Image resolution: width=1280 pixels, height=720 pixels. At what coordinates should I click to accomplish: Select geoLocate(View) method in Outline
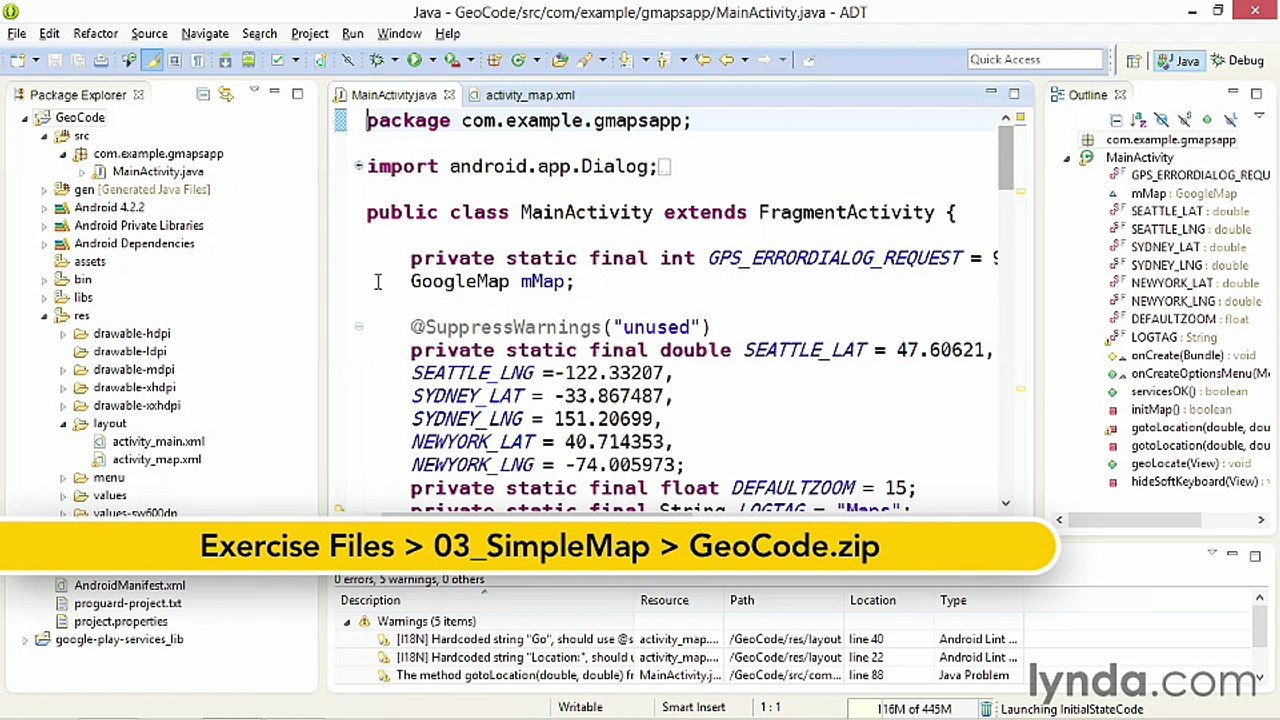1190,464
